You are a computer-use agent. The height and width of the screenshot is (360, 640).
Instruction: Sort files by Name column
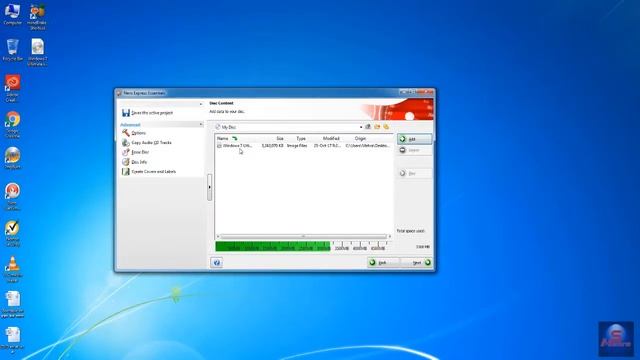point(223,139)
